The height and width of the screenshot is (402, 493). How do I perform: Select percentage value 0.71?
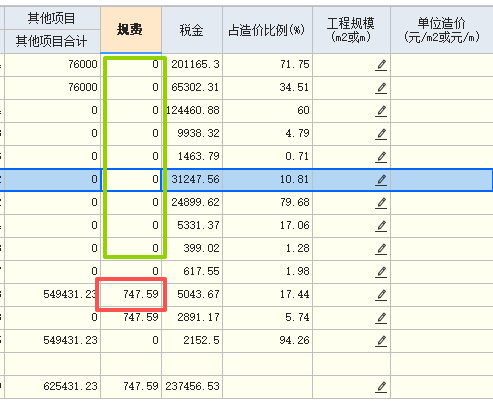pyautogui.click(x=267, y=157)
